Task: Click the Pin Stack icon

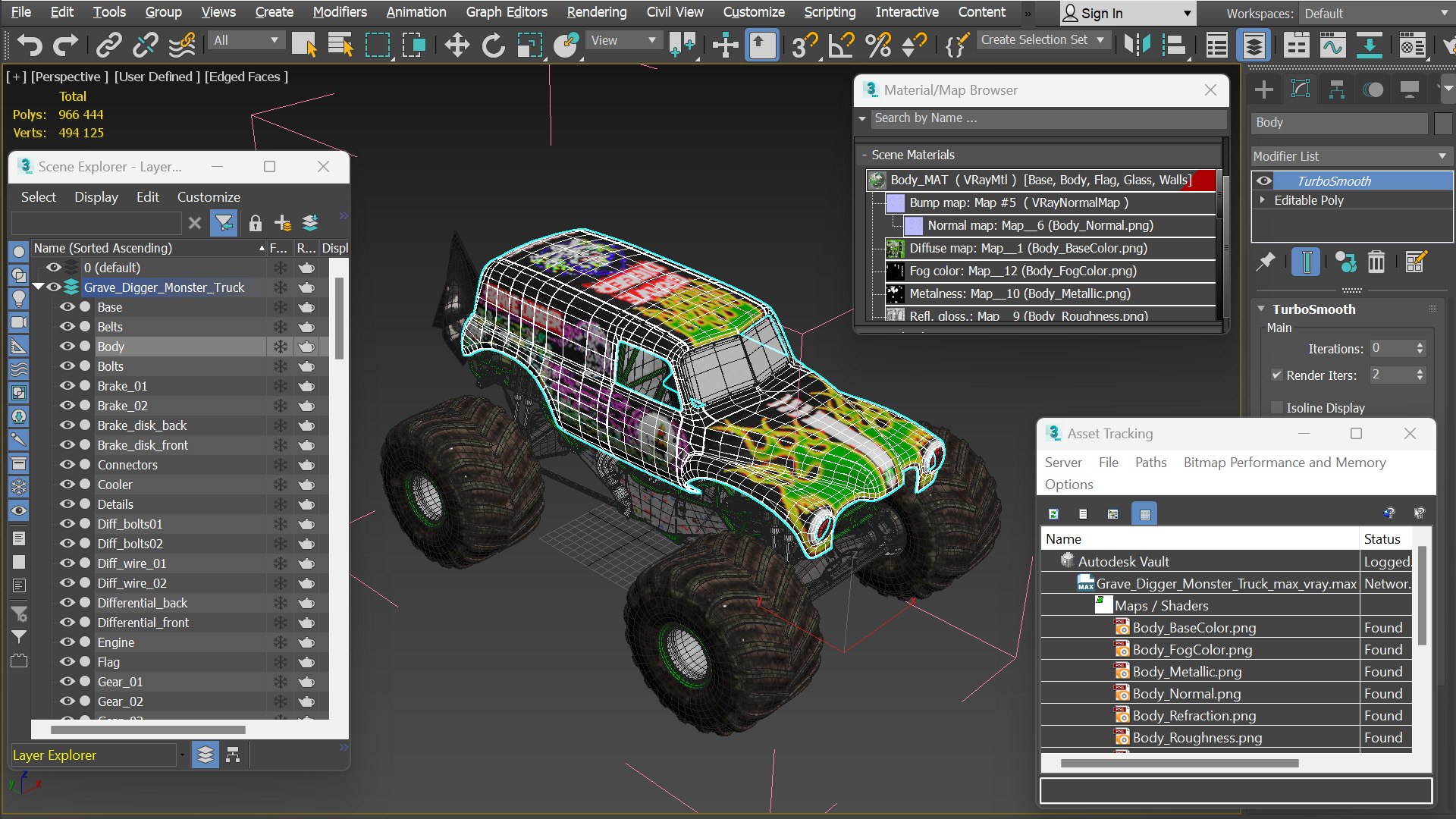Action: (1265, 262)
